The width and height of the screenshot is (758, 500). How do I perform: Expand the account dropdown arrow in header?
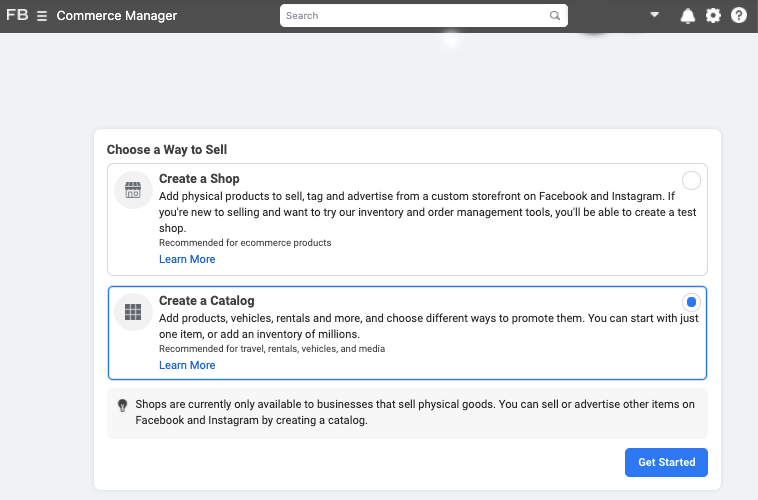point(655,16)
